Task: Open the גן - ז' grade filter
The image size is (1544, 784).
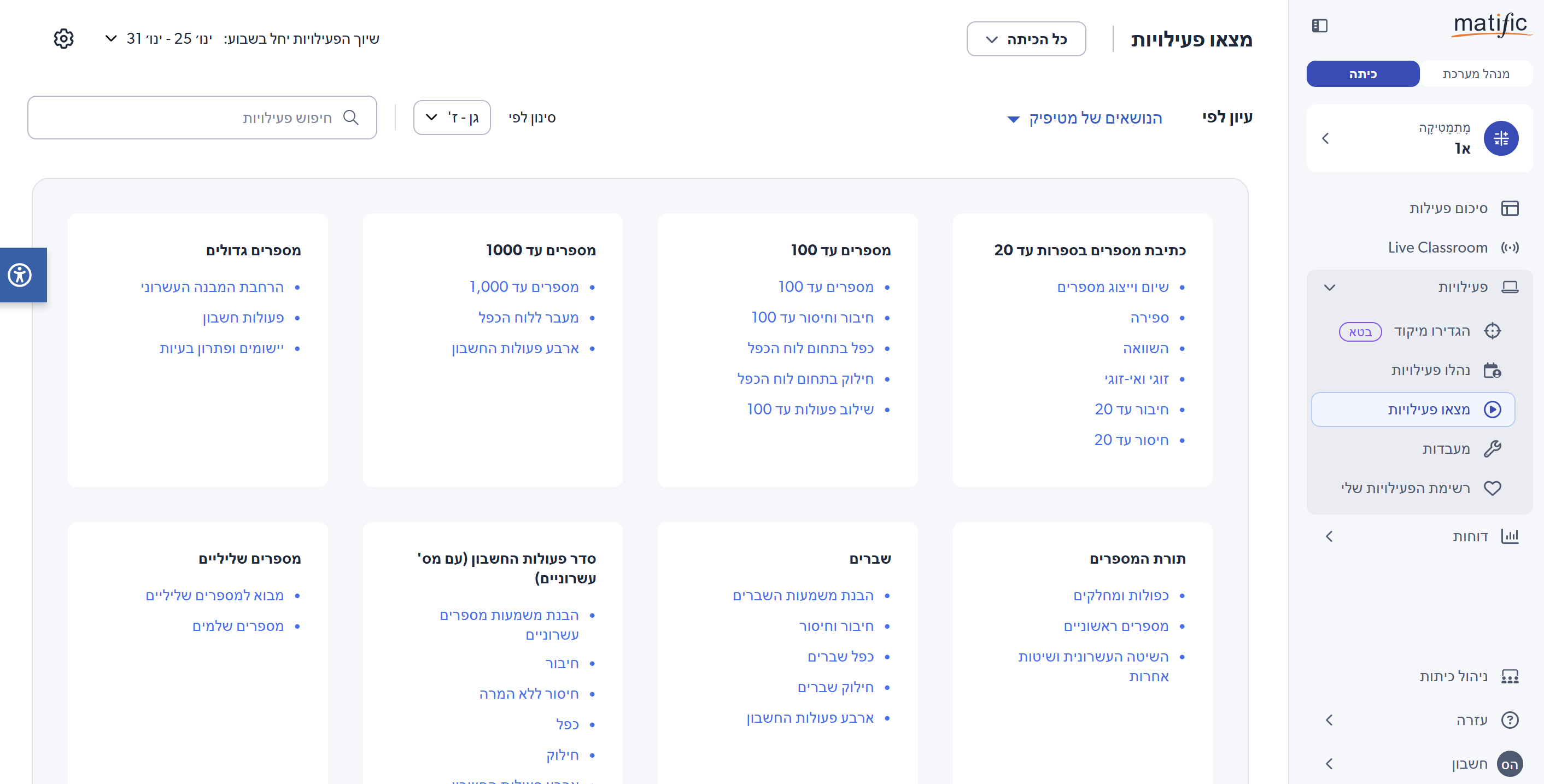Action: click(x=452, y=118)
